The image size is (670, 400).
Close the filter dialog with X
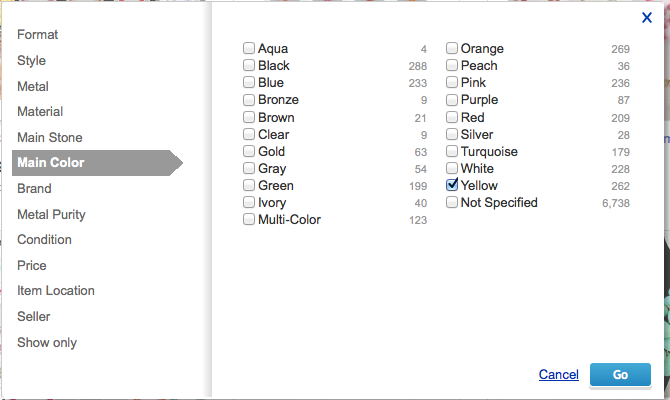pyautogui.click(x=646, y=17)
